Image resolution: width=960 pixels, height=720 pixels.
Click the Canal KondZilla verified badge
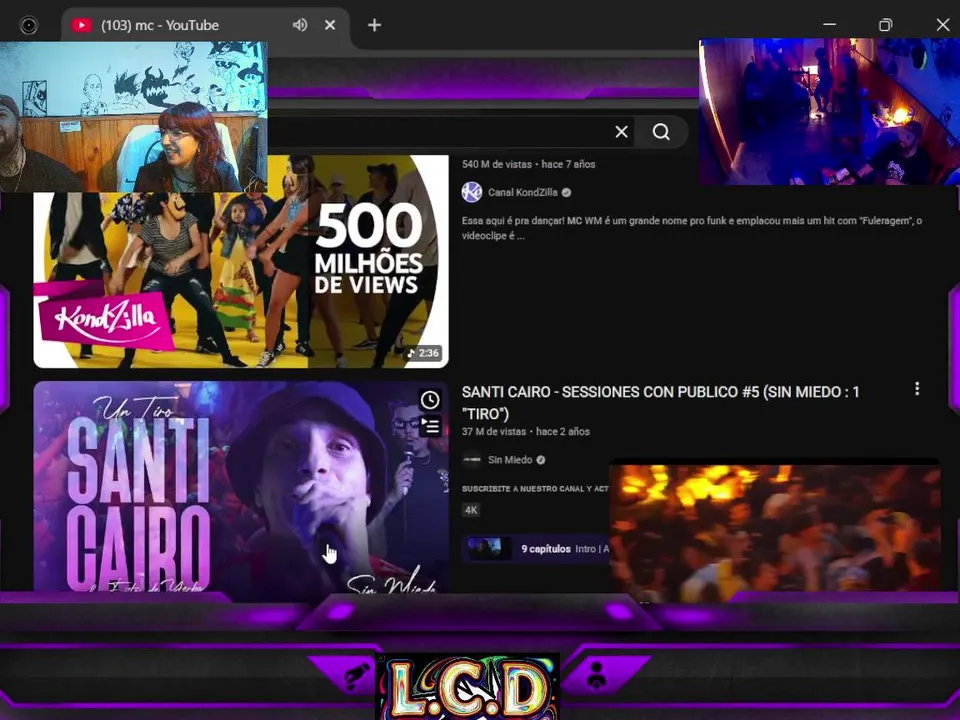[x=566, y=192]
